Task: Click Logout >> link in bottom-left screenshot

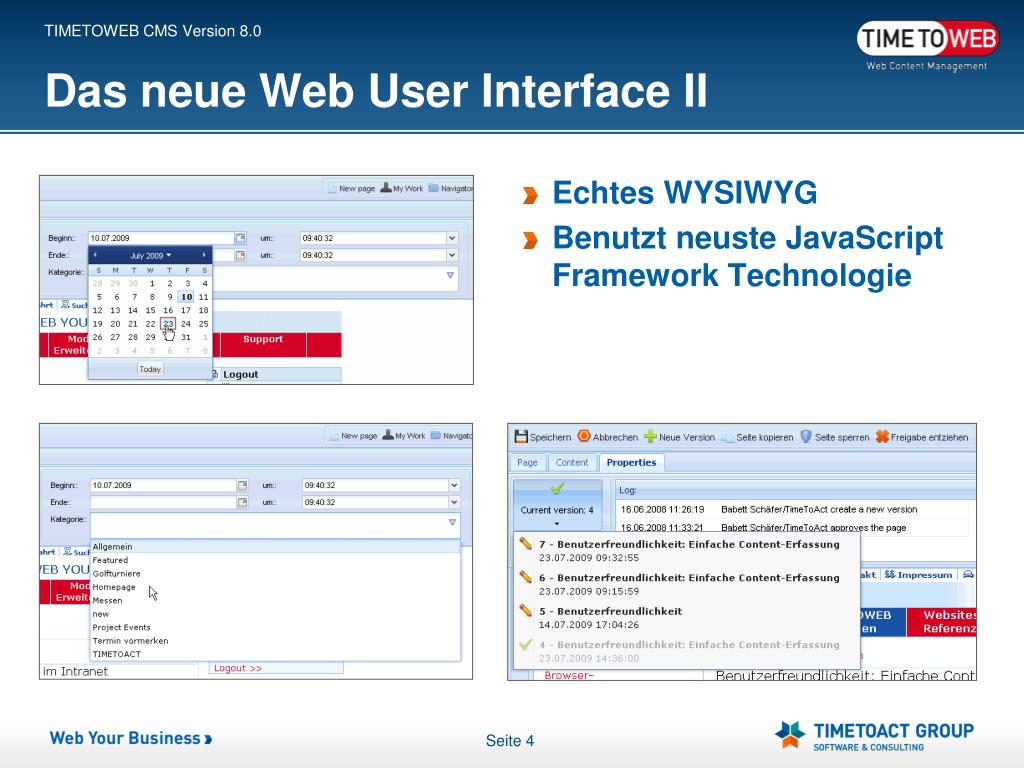Action: (238, 668)
